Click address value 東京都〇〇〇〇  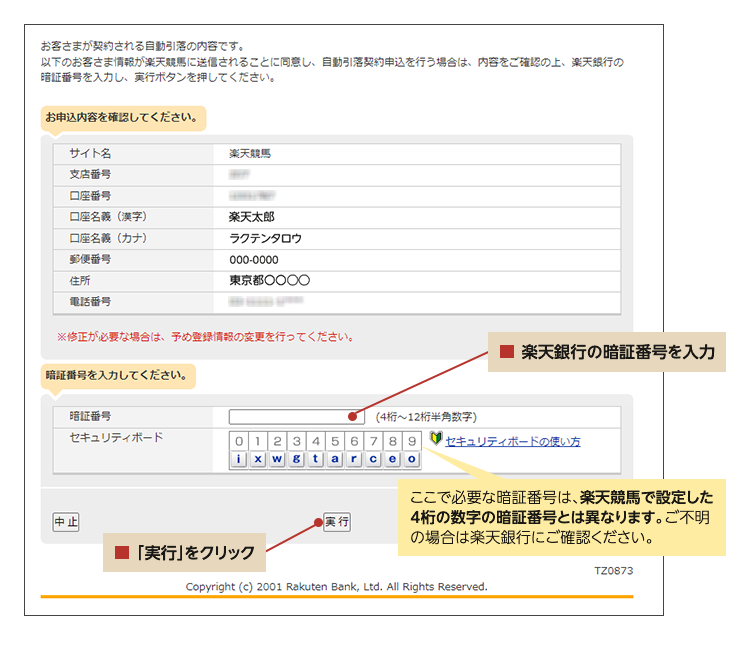[269, 280]
